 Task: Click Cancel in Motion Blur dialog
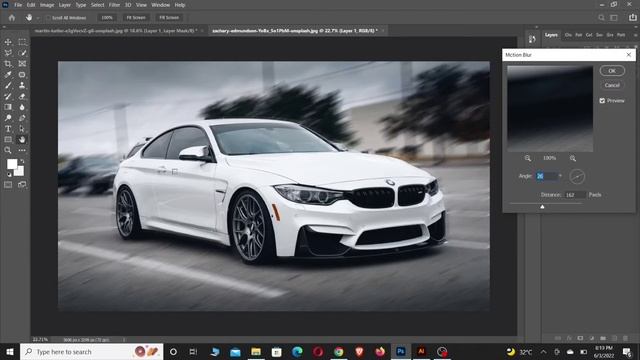612,85
